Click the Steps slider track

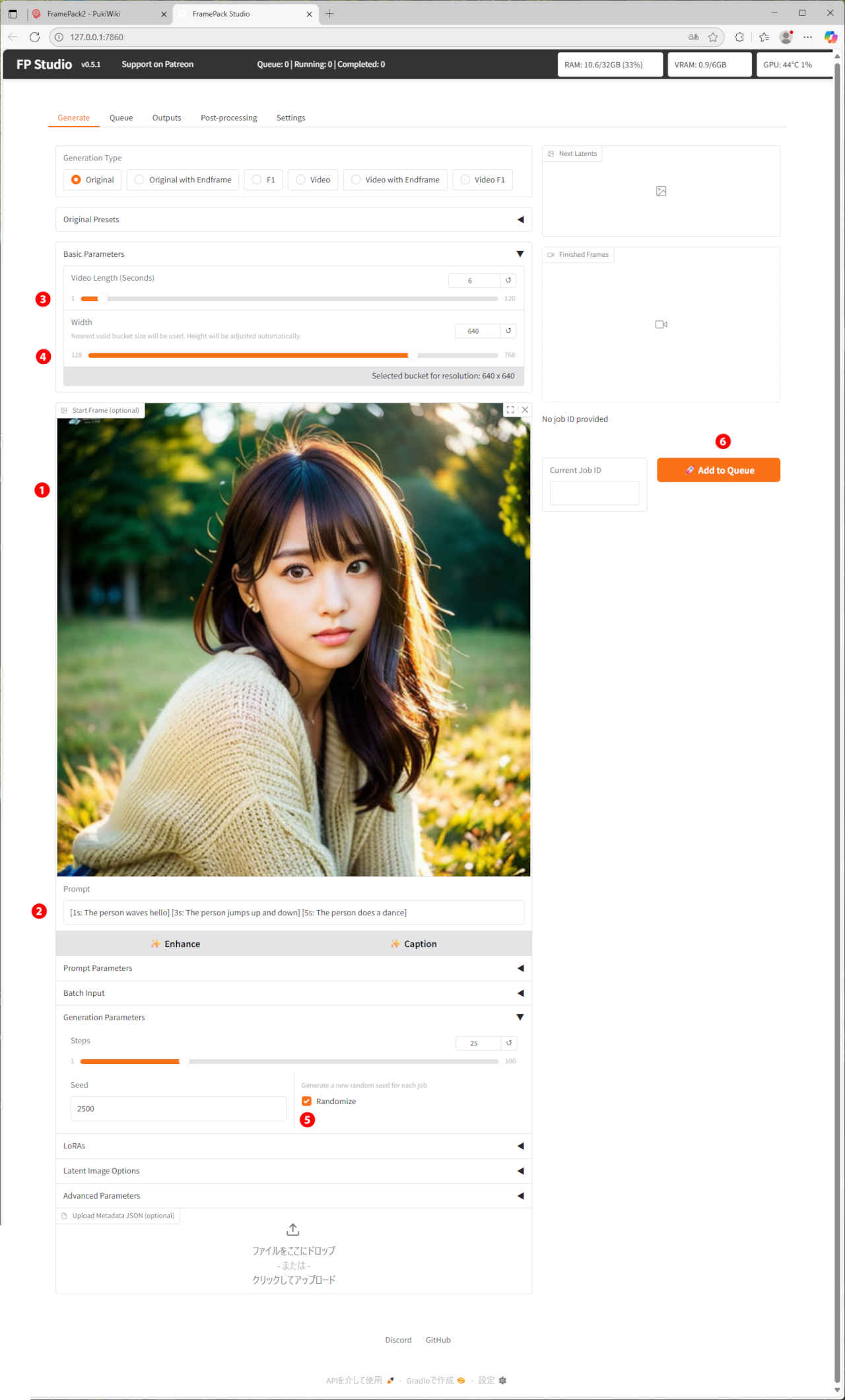point(330,1061)
